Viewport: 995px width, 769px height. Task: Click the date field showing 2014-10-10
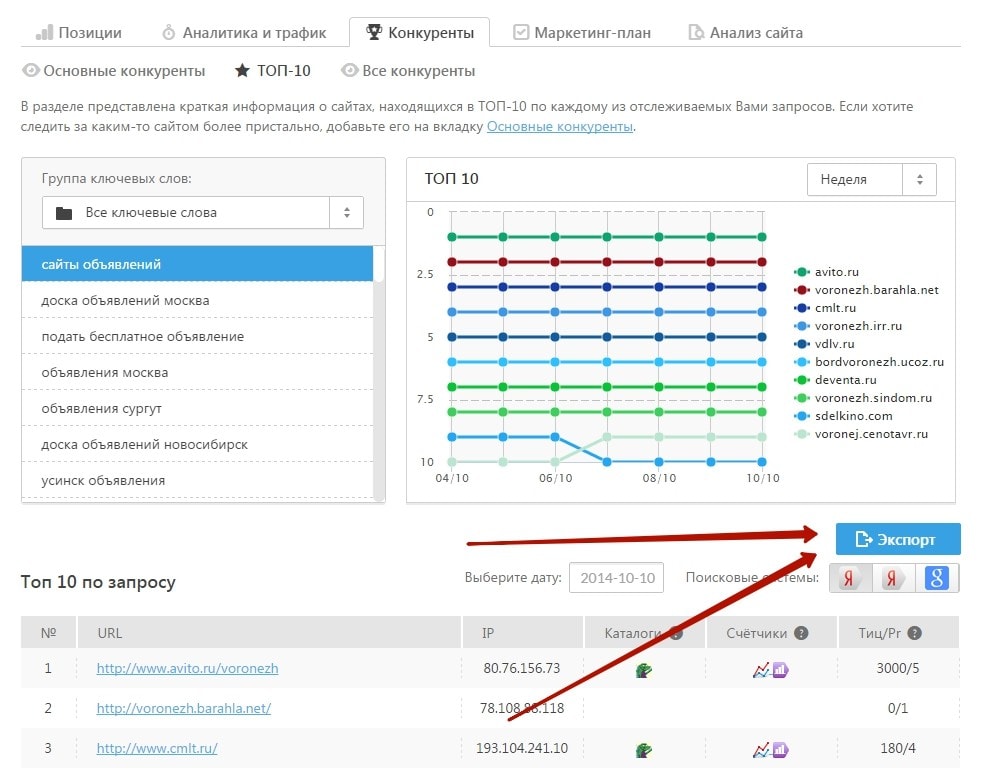[x=617, y=578]
